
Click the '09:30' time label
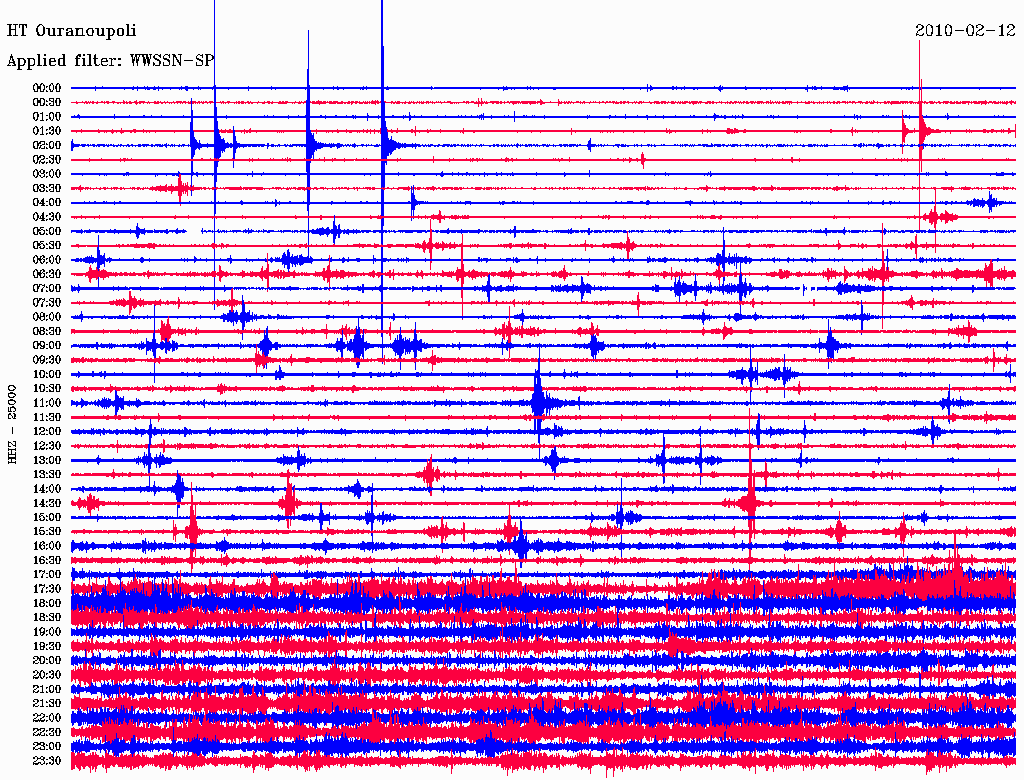(46, 359)
